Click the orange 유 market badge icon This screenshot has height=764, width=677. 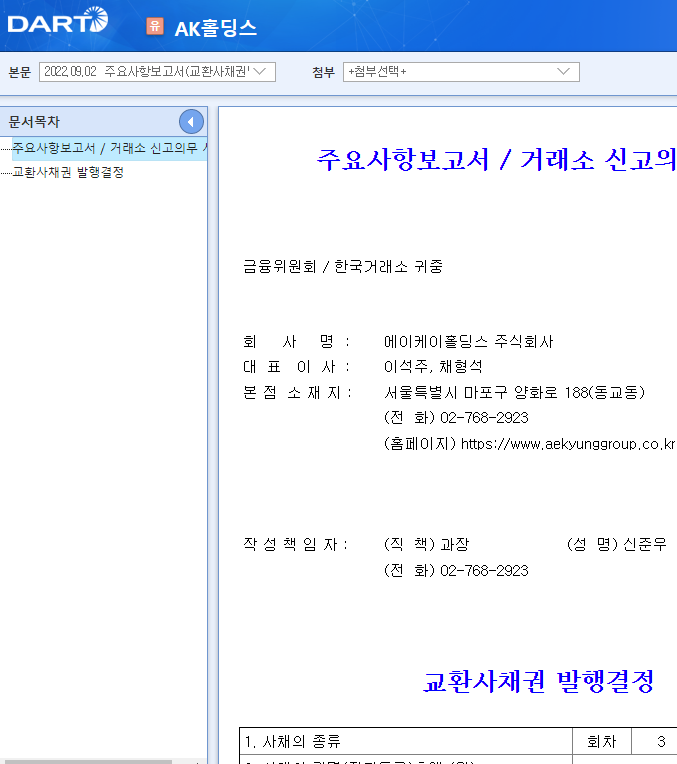(x=155, y=26)
